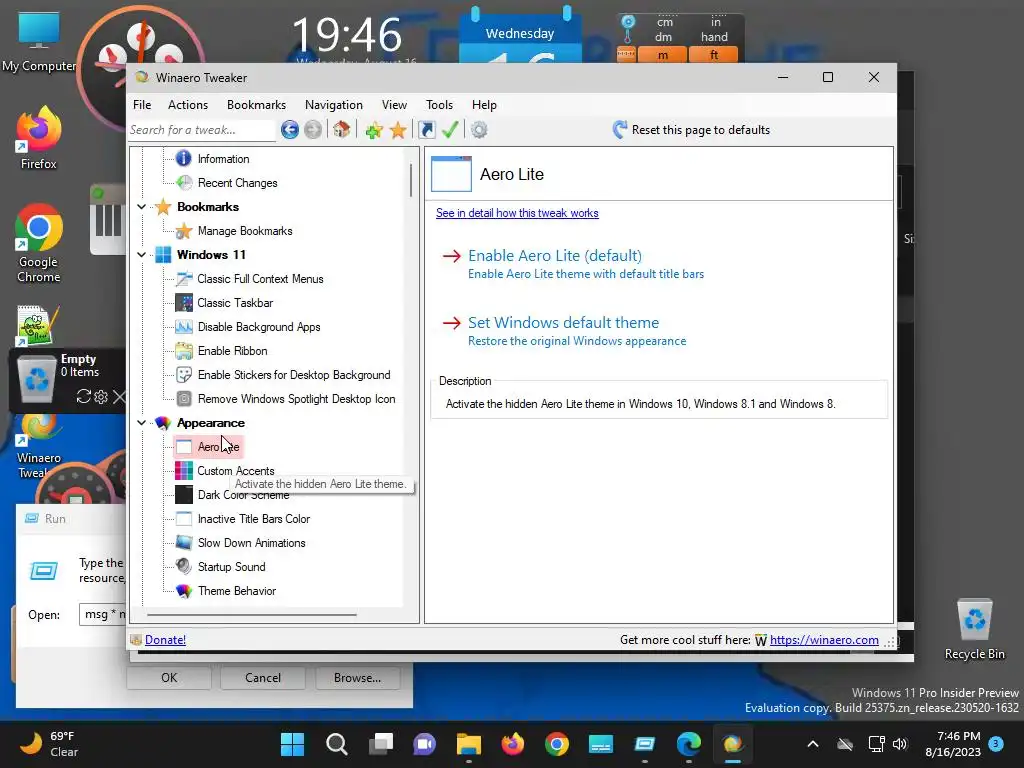Show hidden system tray icons chevron
The height and width of the screenshot is (768, 1024).
click(813, 744)
